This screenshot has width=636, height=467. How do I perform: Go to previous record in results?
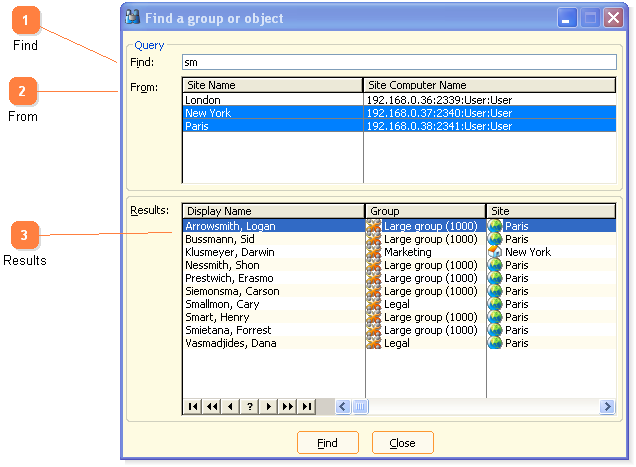230,406
